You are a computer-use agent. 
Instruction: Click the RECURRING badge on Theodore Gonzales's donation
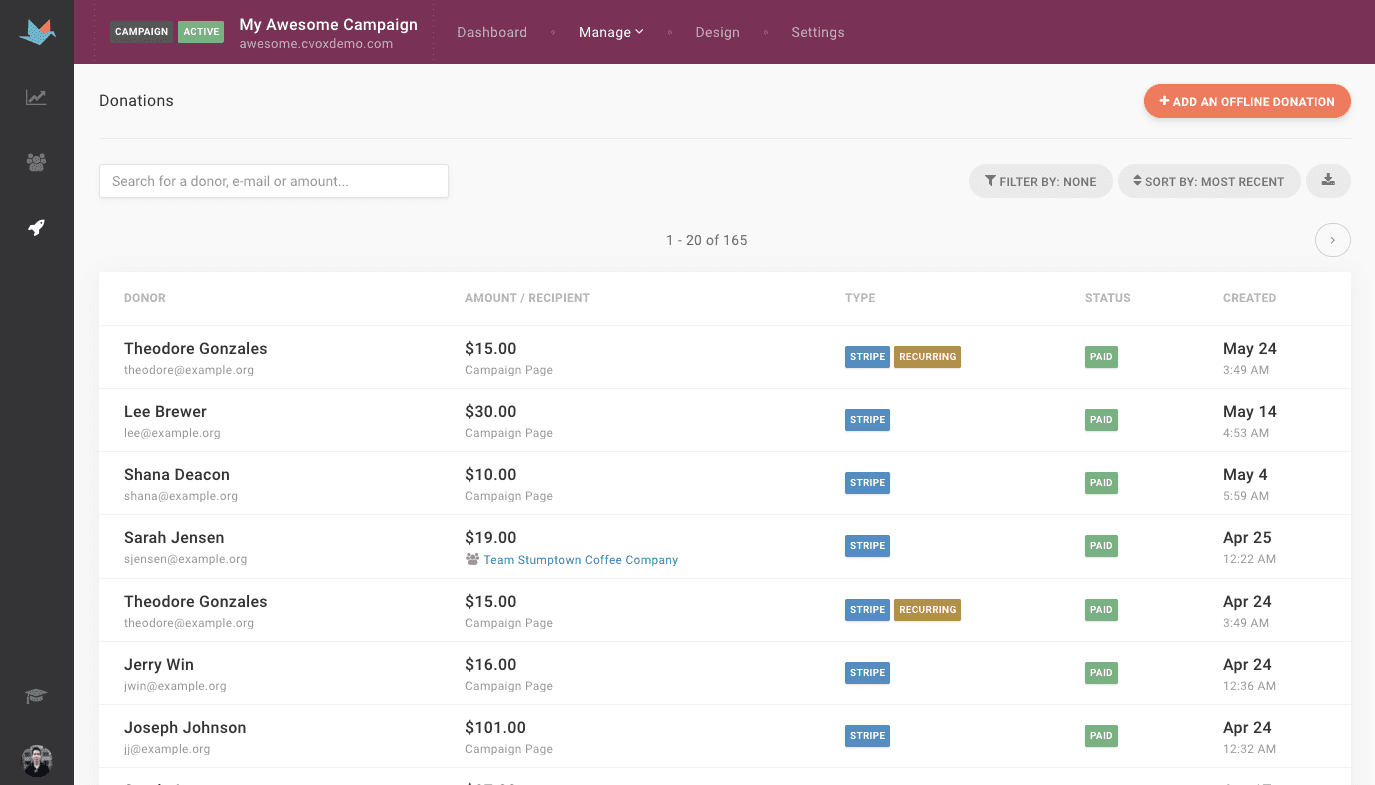point(927,356)
